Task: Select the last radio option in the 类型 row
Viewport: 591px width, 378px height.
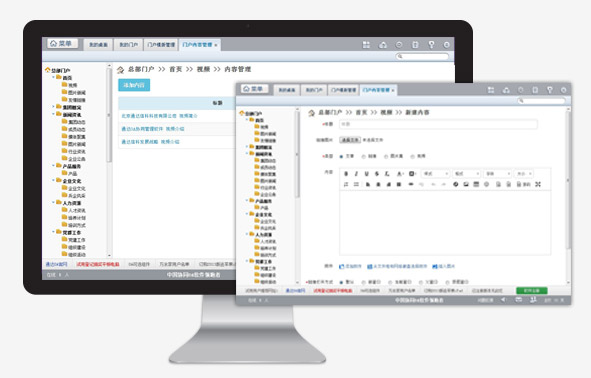Action: (413, 156)
